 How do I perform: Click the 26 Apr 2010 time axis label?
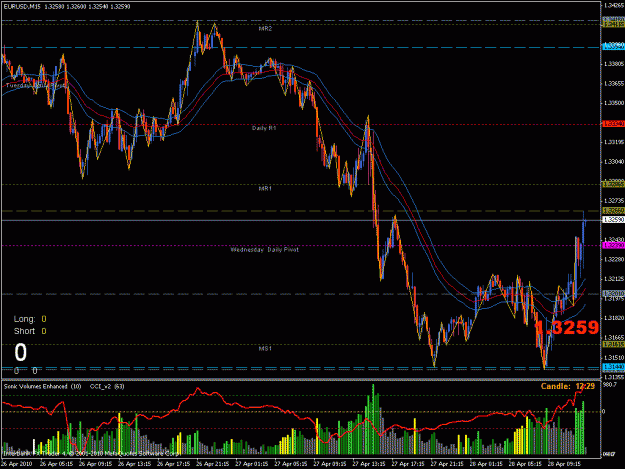click(x=16, y=464)
